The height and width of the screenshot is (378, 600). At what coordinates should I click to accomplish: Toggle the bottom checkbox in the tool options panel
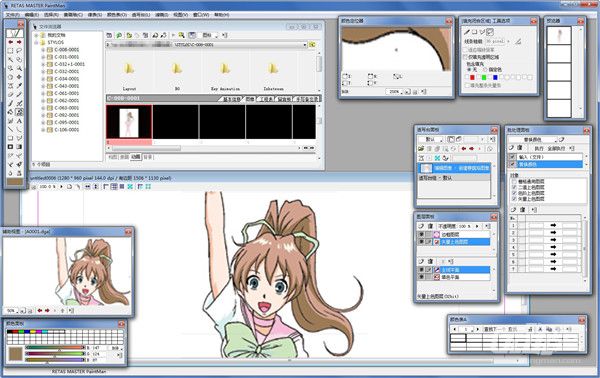(x=467, y=85)
